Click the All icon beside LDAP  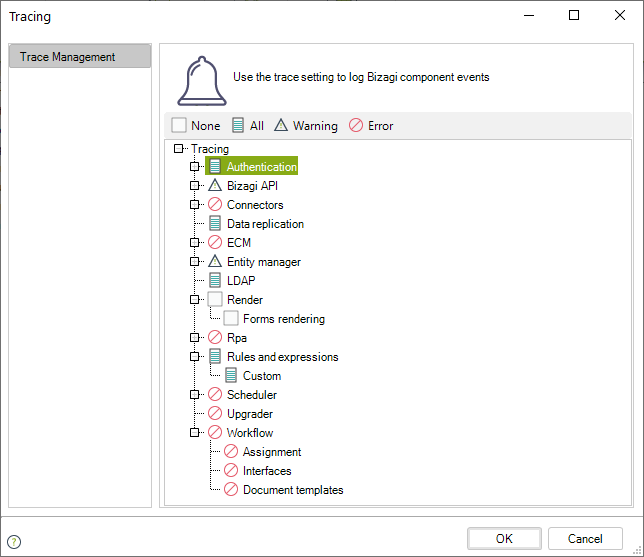(215, 280)
